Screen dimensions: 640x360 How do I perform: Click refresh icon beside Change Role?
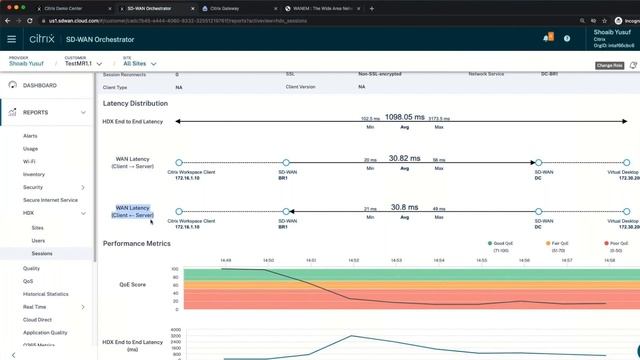click(633, 65)
